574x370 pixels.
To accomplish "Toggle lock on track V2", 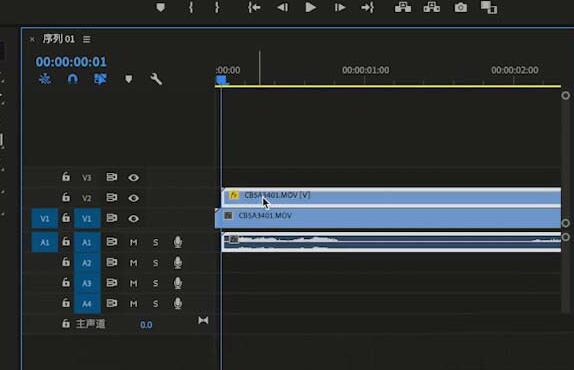I will tap(66, 197).
